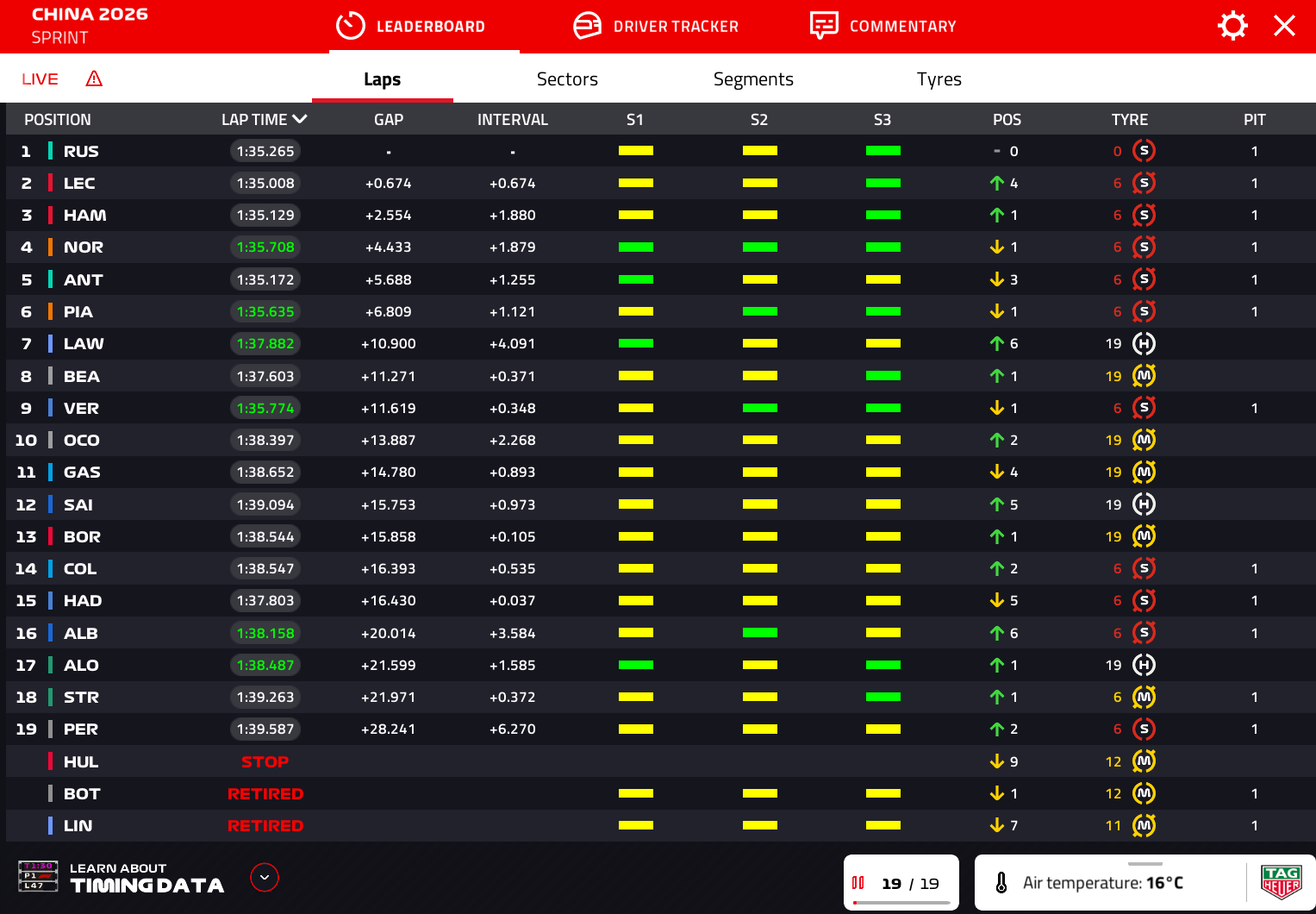The image size is (1316, 914).
Task: Click the soft tyre icon for HAM
Action: [1144, 215]
